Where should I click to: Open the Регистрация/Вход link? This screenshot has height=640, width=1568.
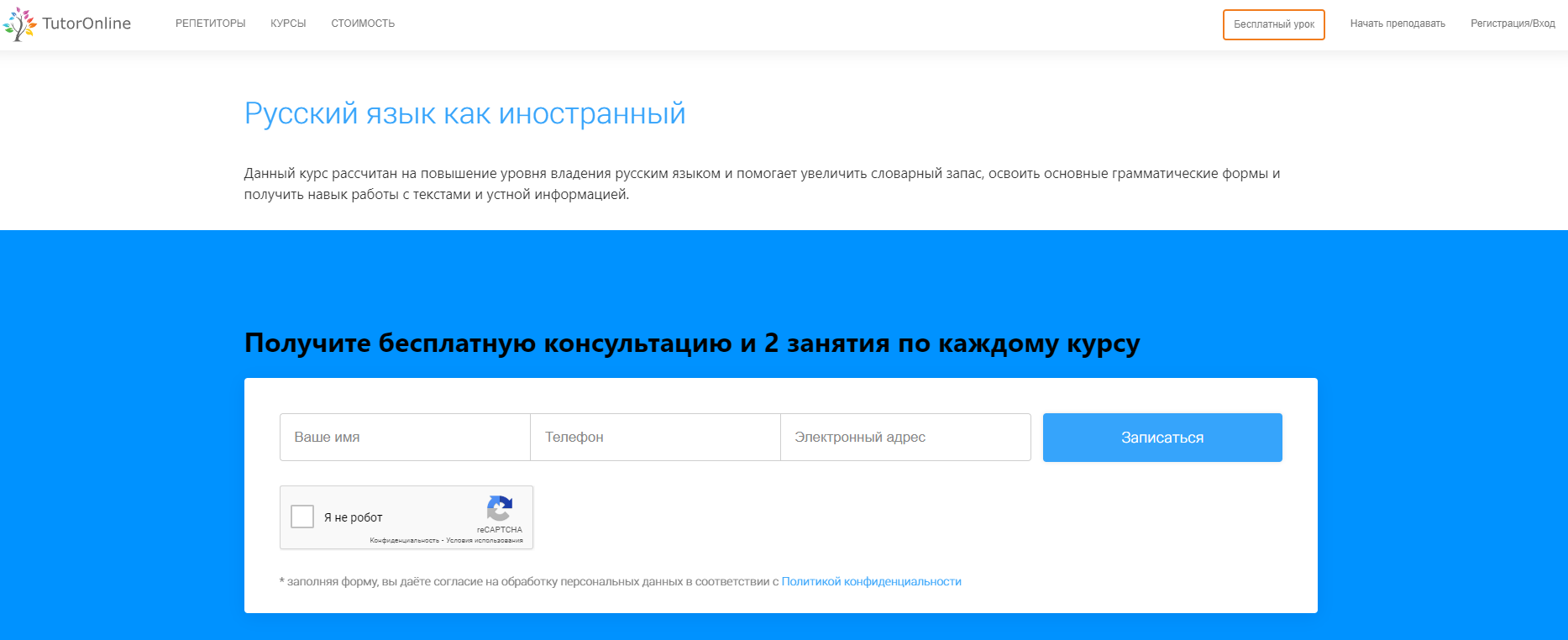click(x=1513, y=24)
